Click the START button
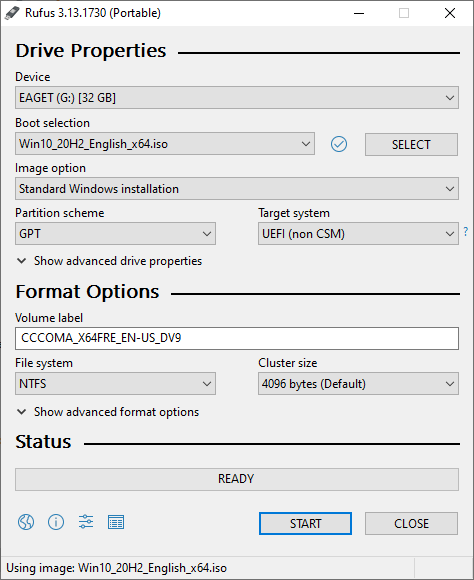474x580 pixels. (x=305, y=523)
